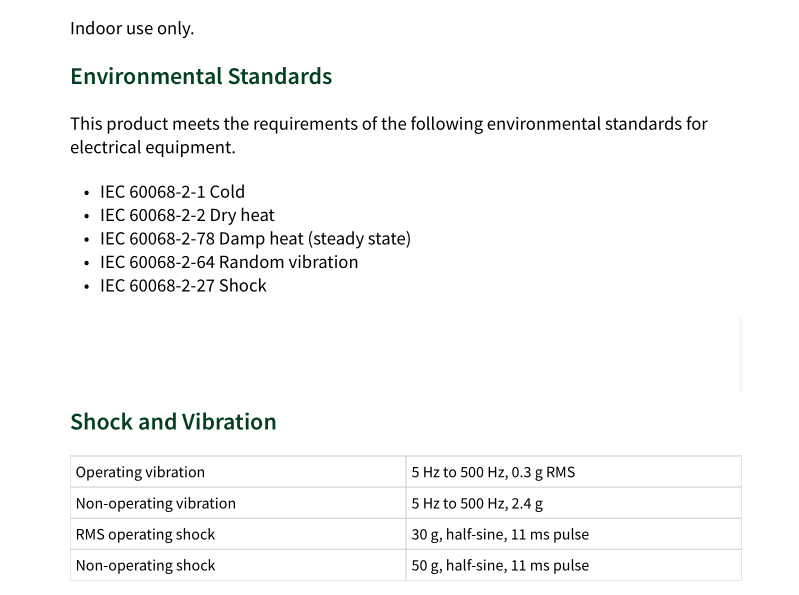Screen dimensions: 799x595
Task: Select the "50 g, half-sine, 11 ms pulse" cell
Action: click(500, 565)
